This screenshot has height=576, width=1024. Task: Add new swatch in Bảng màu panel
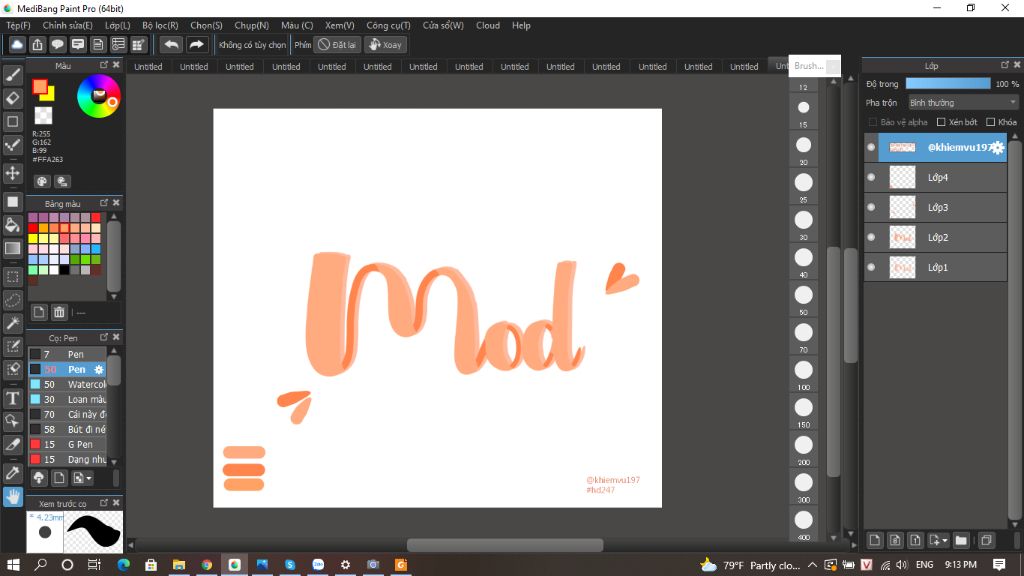(39, 312)
